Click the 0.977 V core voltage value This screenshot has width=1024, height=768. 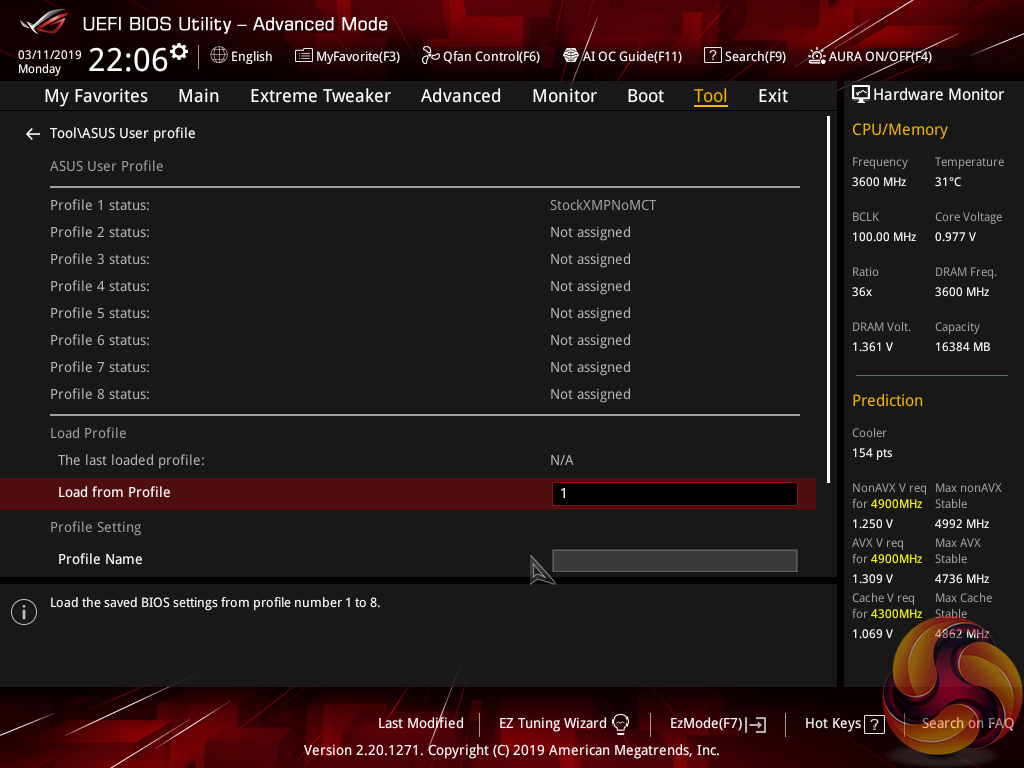pyautogui.click(x=955, y=236)
